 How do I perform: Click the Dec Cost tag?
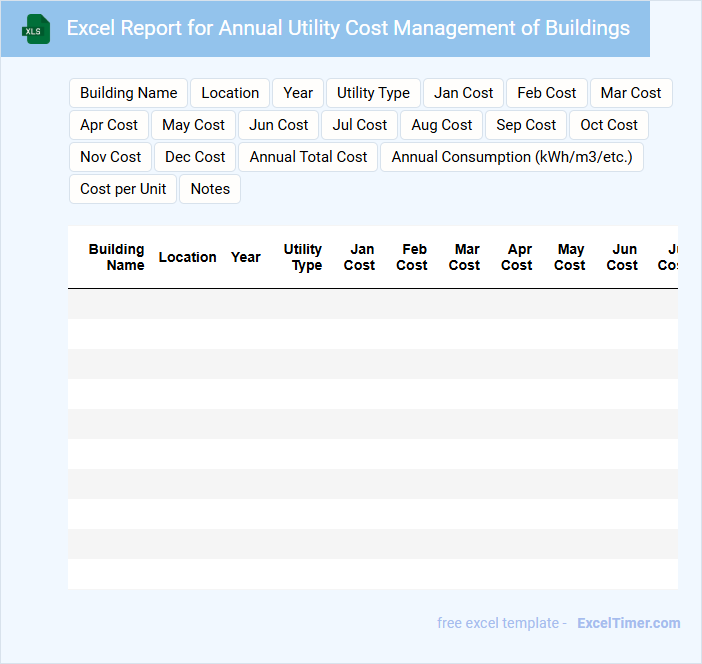click(x=195, y=157)
